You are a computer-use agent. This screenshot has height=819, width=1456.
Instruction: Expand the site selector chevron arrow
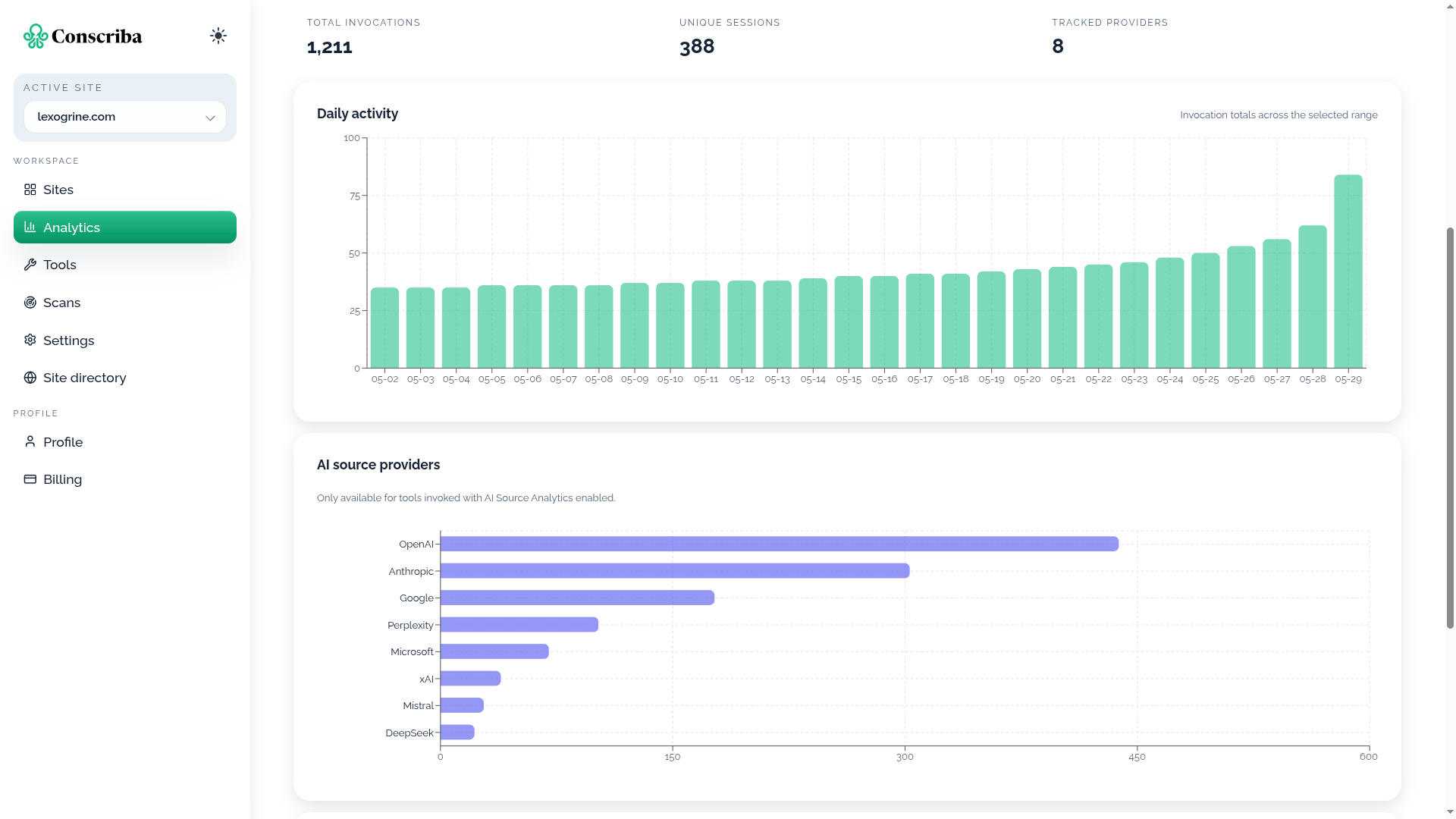[210, 118]
